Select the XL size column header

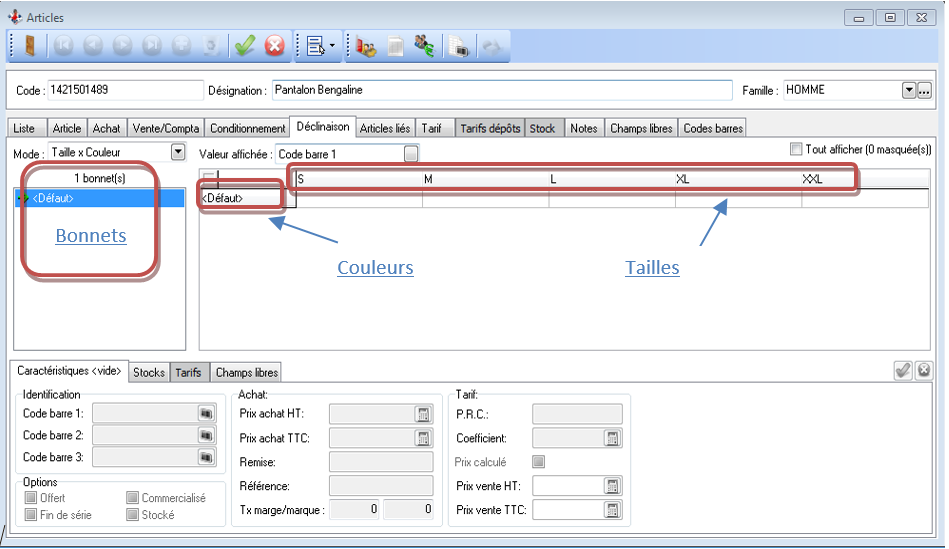coord(683,179)
